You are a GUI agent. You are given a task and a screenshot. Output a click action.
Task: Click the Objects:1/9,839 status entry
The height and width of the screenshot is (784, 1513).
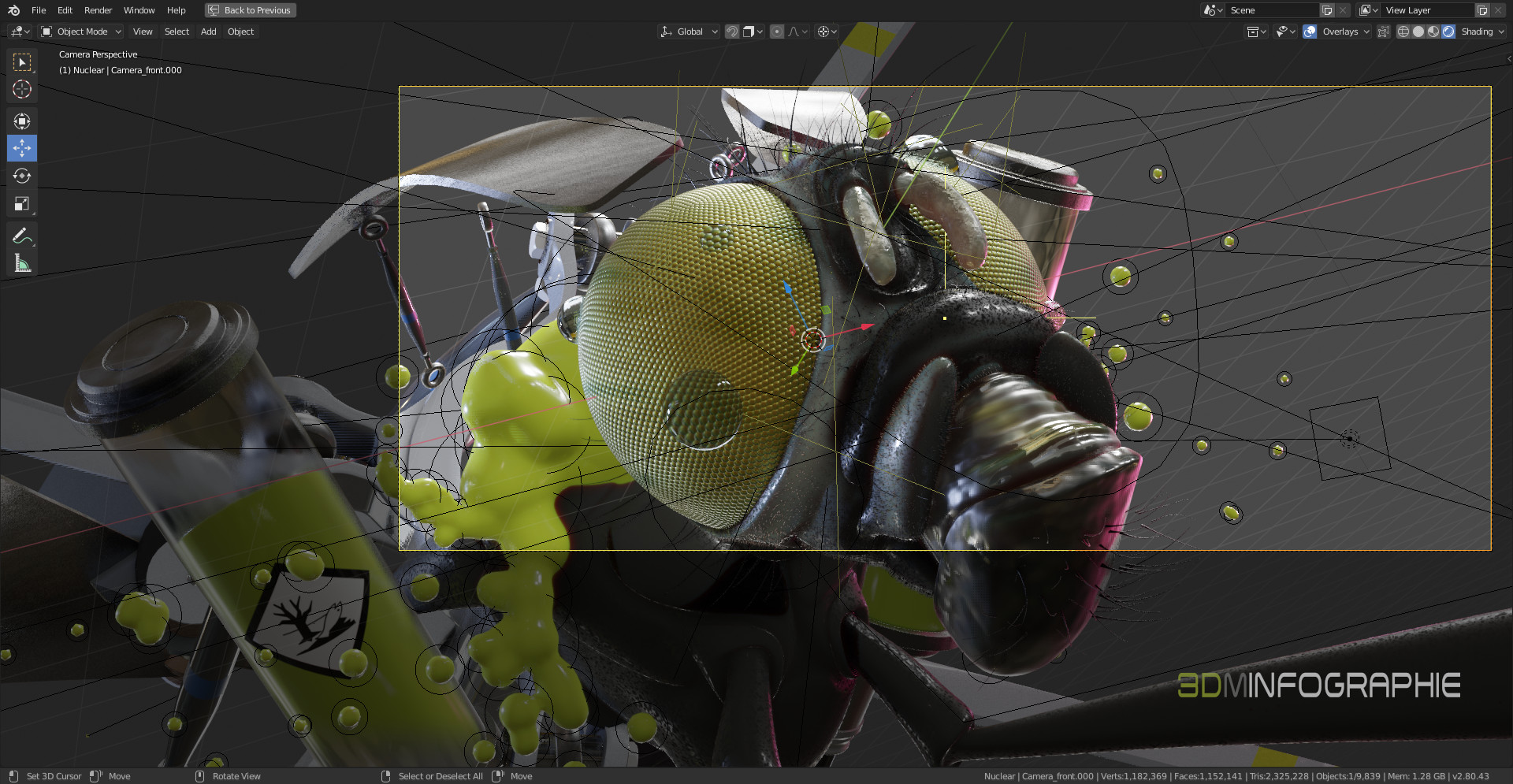1348,776
